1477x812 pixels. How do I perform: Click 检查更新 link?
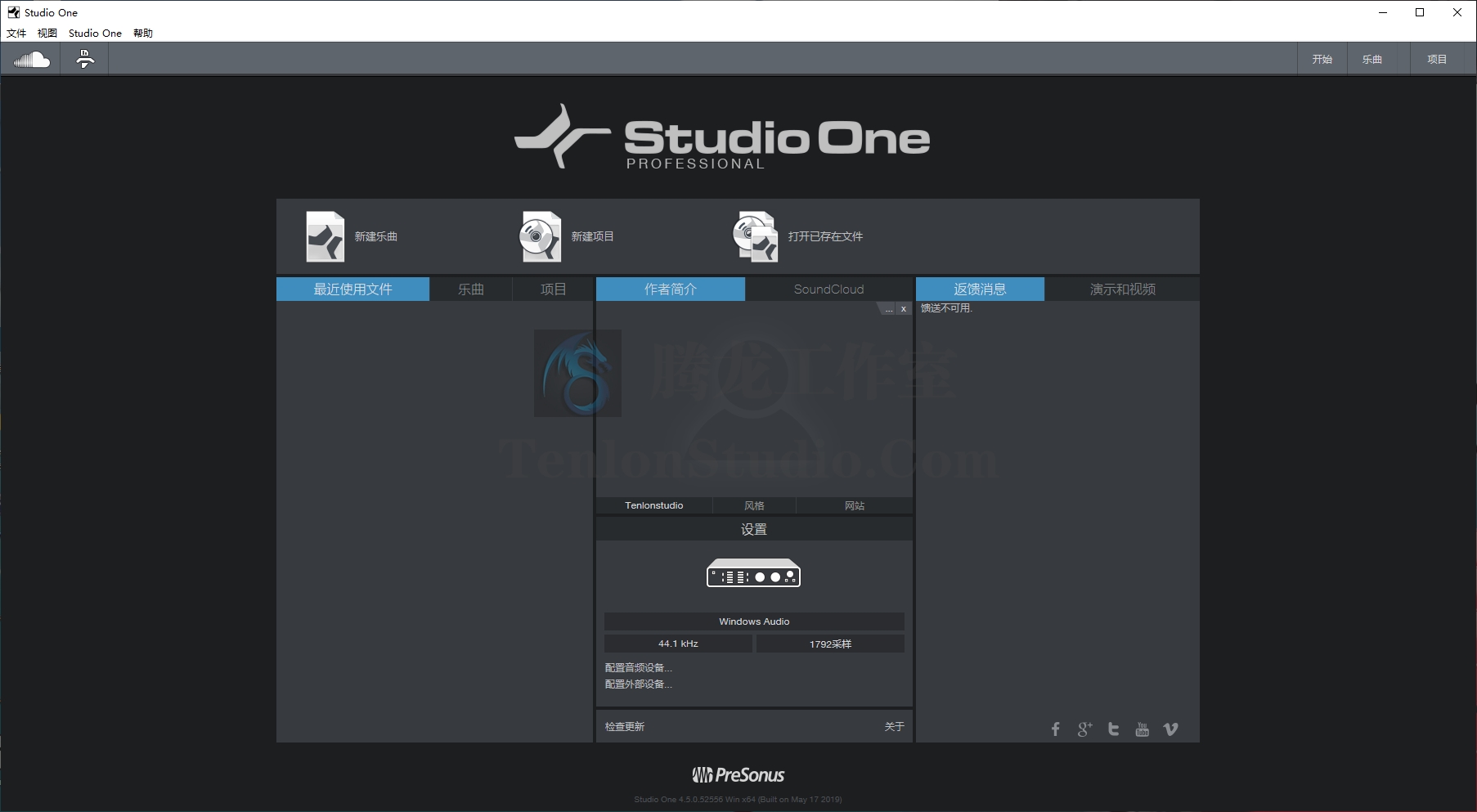pyautogui.click(x=625, y=727)
